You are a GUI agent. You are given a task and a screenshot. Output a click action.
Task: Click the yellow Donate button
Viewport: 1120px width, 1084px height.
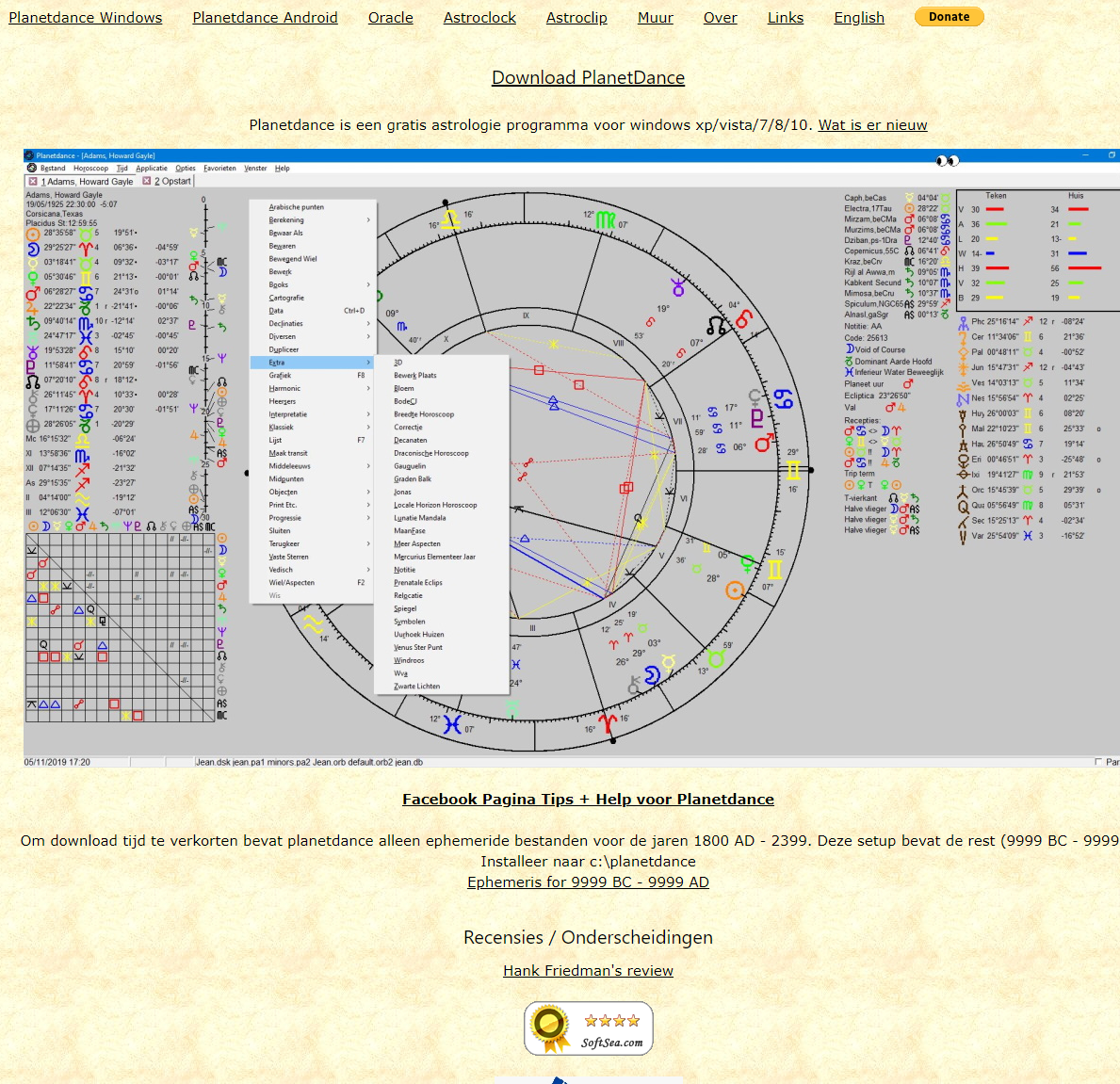[x=950, y=16]
